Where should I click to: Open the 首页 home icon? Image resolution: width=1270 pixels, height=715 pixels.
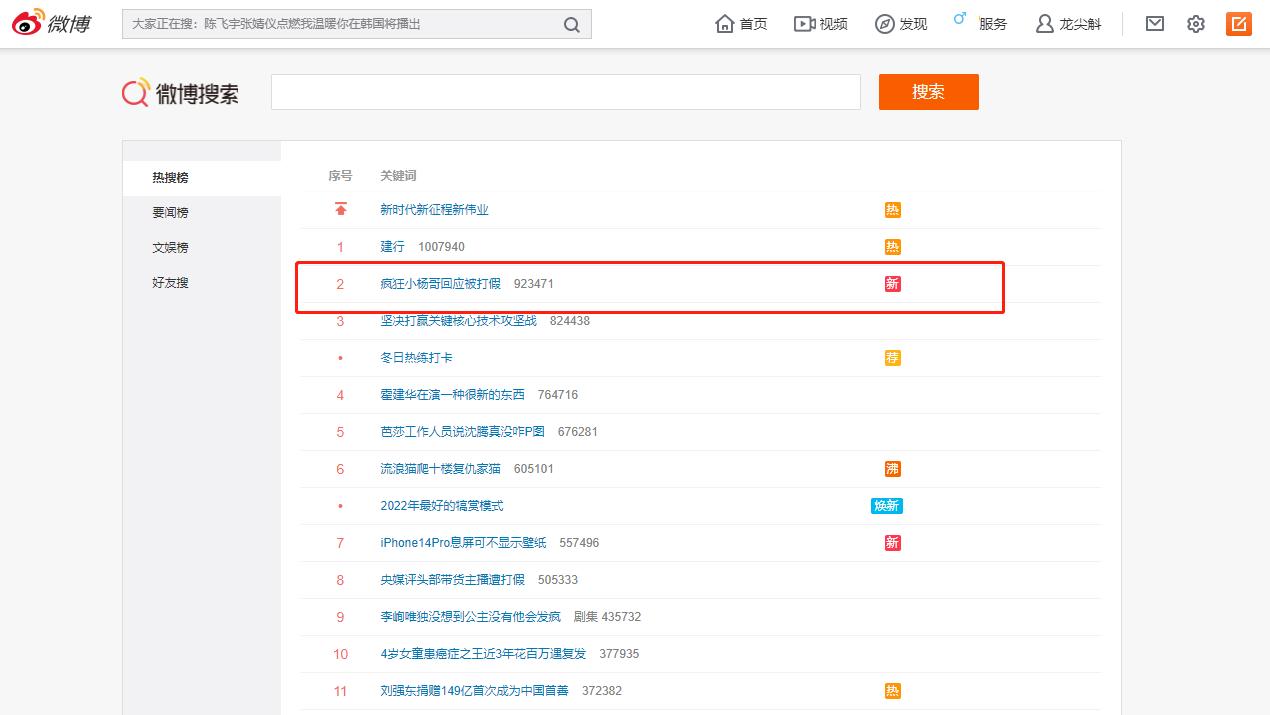tap(740, 23)
